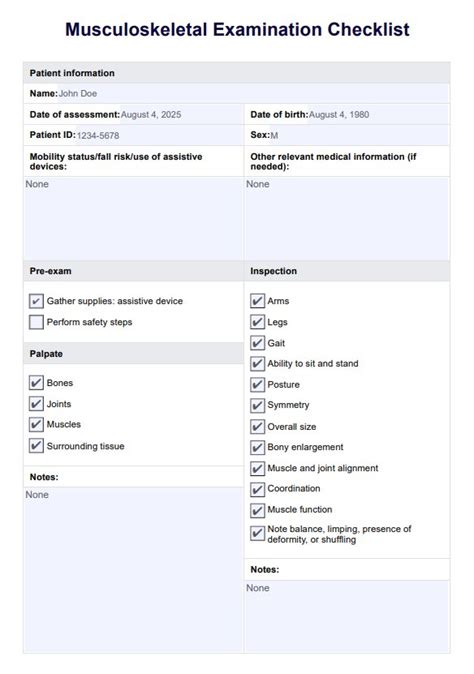
Task: Toggle the Bones checkbox under Palpate
Action: (36, 383)
